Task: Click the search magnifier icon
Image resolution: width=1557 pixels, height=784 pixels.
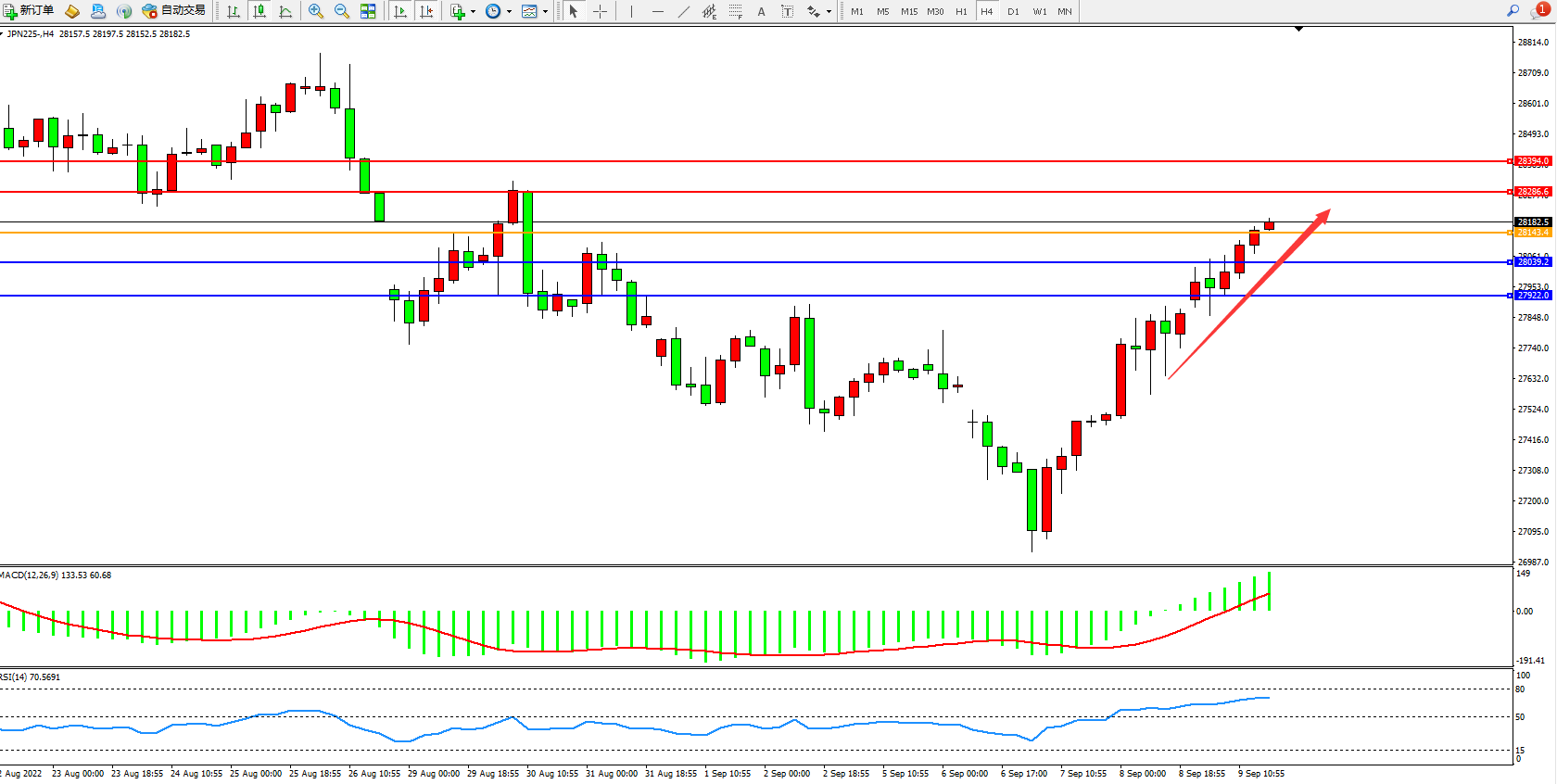Action: (x=1513, y=11)
